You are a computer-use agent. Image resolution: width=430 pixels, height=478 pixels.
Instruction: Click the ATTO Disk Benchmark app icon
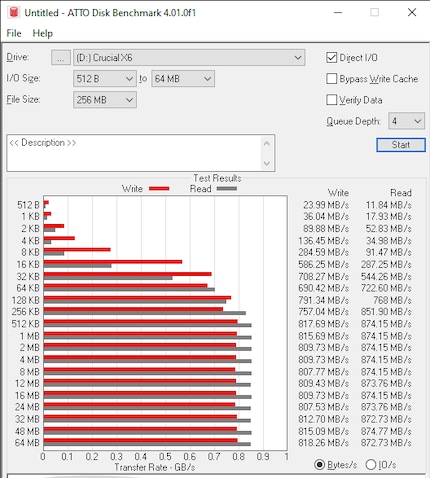tap(13, 12)
